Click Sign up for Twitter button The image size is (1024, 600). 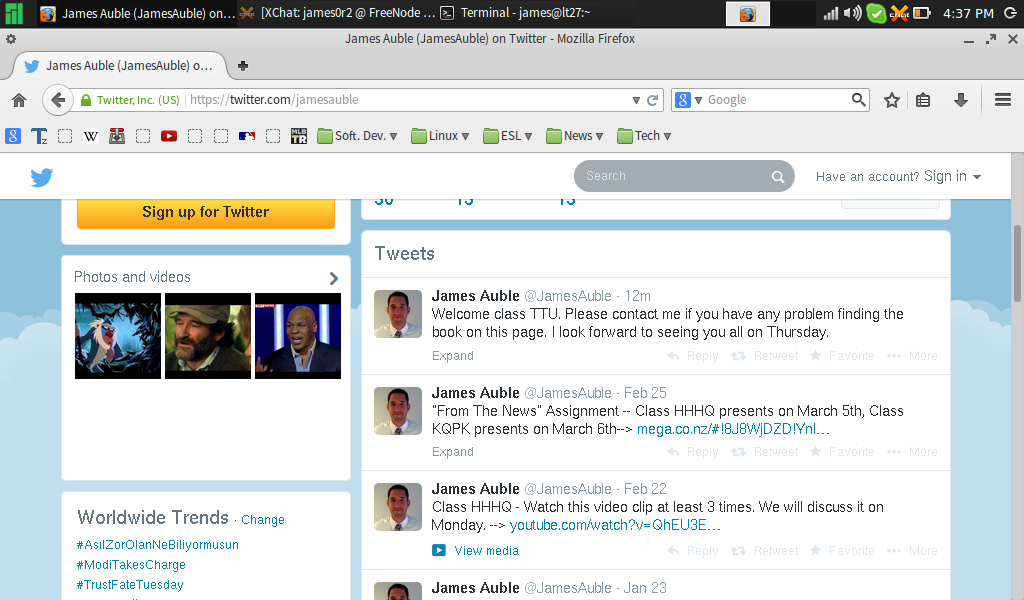(206, 212)
